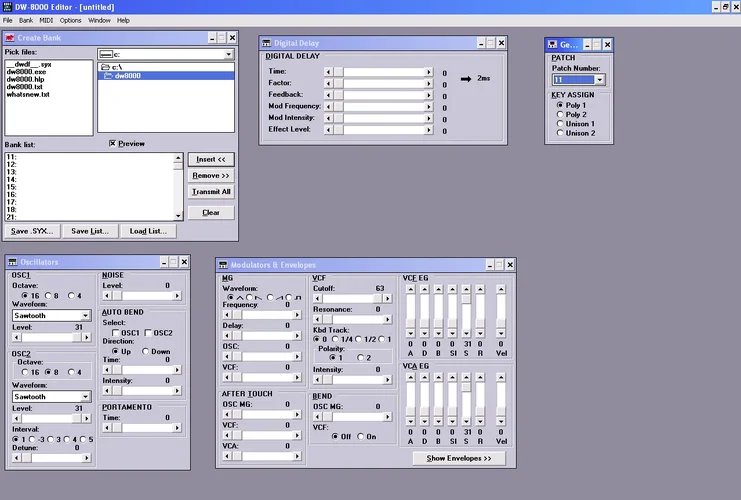Open the Patch Number dropdown
This screenshot has height=500, width=741.
(x=600, y=79)
